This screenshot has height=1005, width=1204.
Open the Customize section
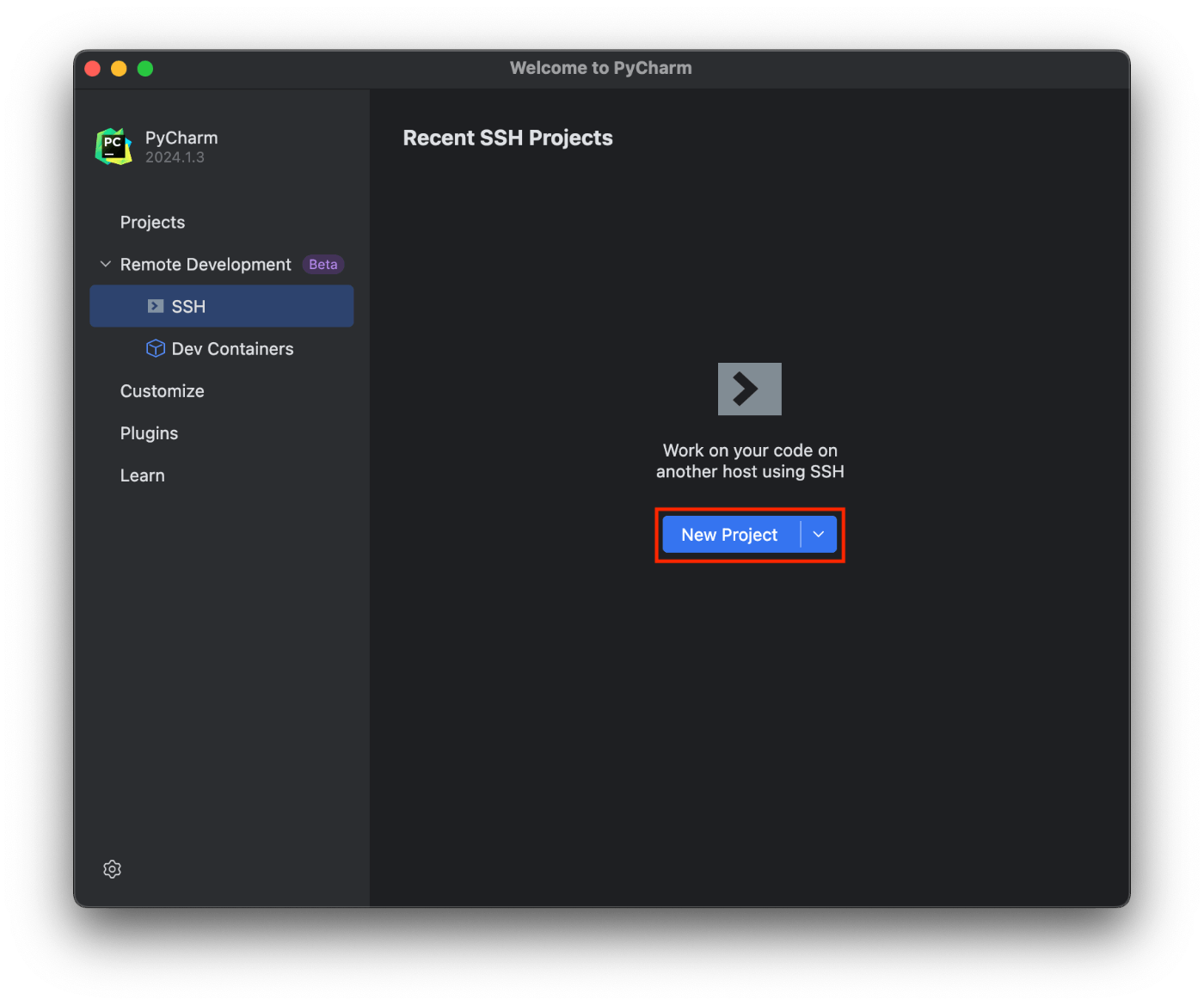[x=162, y=391]
